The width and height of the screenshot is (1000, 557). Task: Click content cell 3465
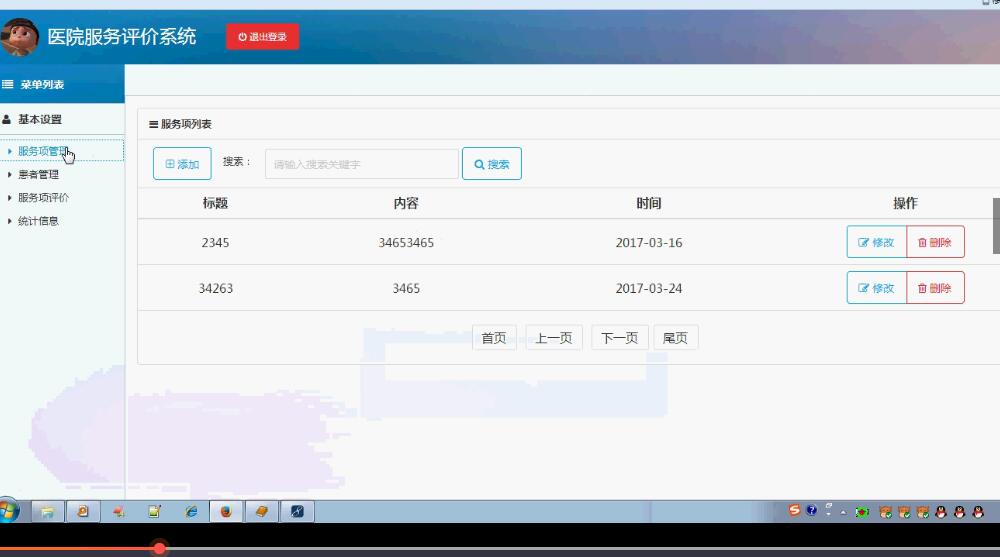click(x=406, y=288)
